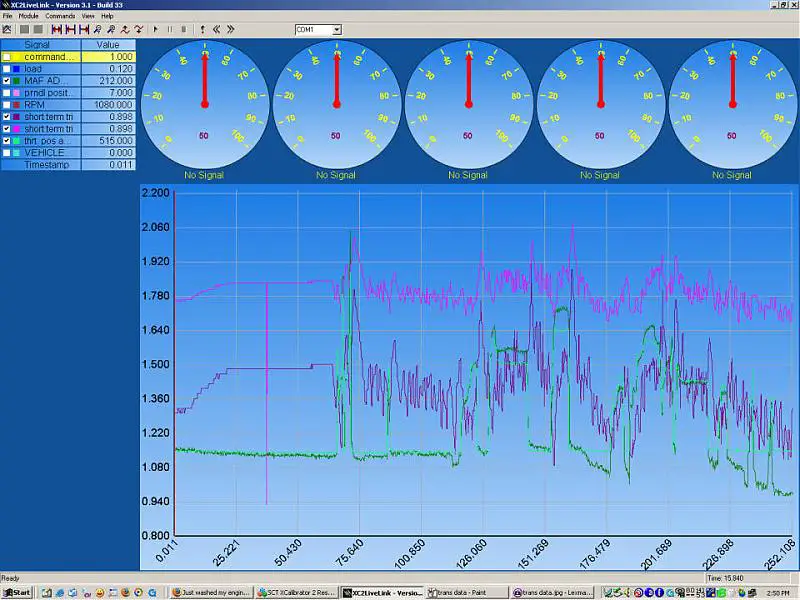Open the Module menu

[x=29, y=16]
